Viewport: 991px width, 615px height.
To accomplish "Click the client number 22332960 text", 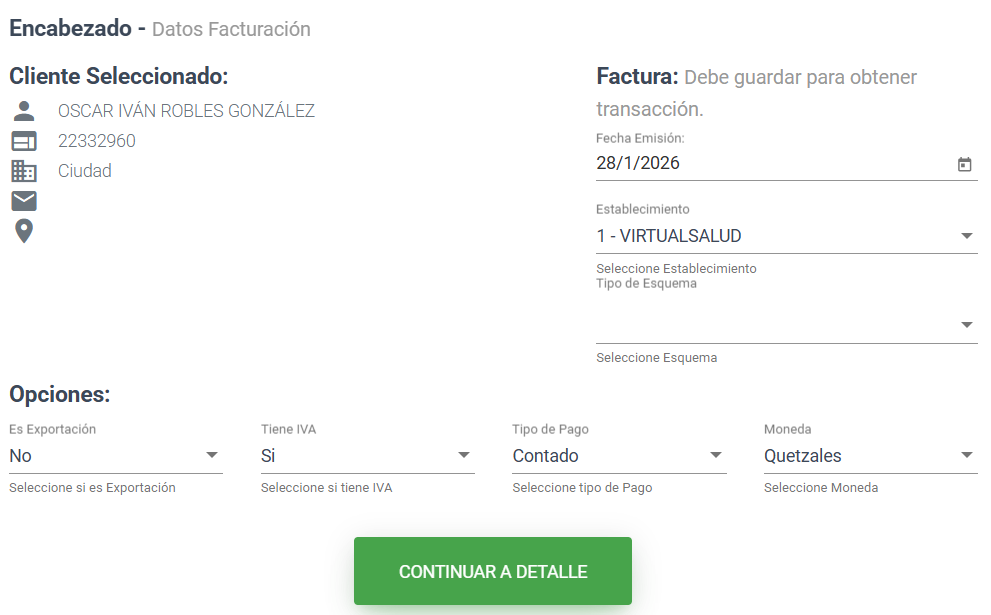I will click(97, 141).
